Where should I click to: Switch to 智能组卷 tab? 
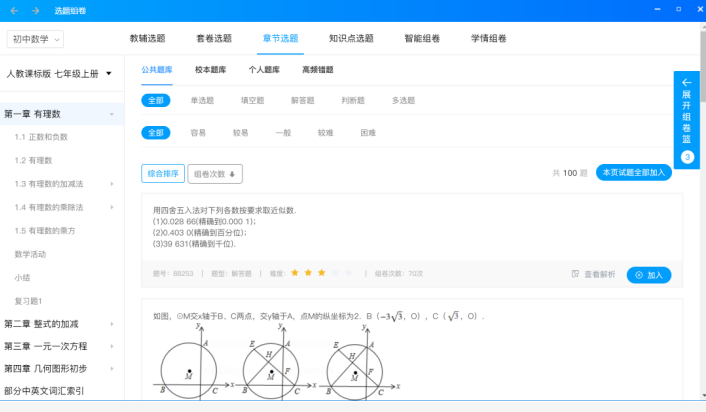422,39
